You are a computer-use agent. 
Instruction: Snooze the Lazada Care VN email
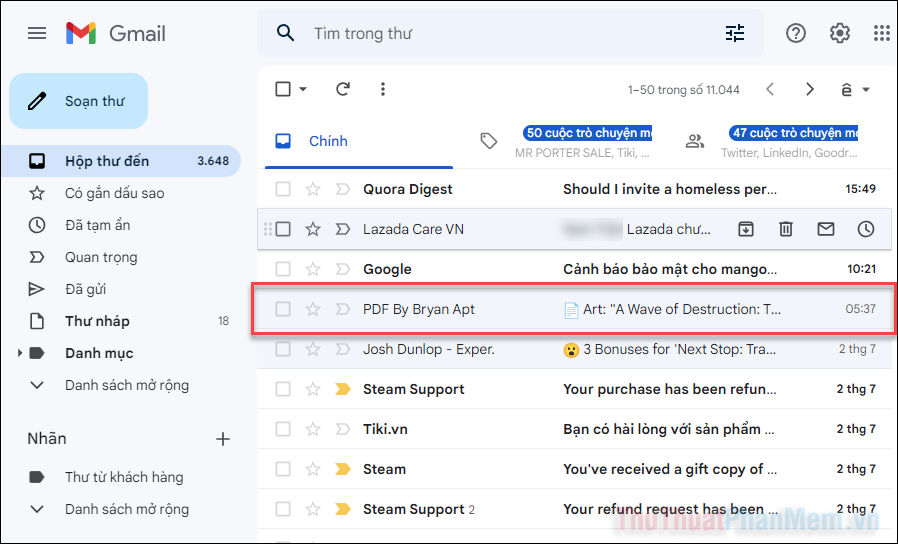pyautogui.click(x=865, y=229)
